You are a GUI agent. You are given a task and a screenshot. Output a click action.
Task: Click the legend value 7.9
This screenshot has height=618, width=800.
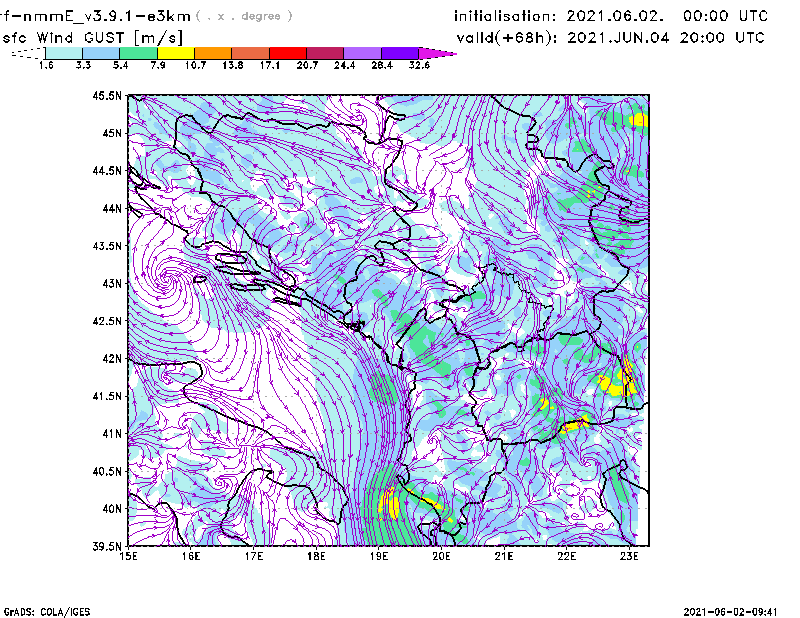[158, 65]
